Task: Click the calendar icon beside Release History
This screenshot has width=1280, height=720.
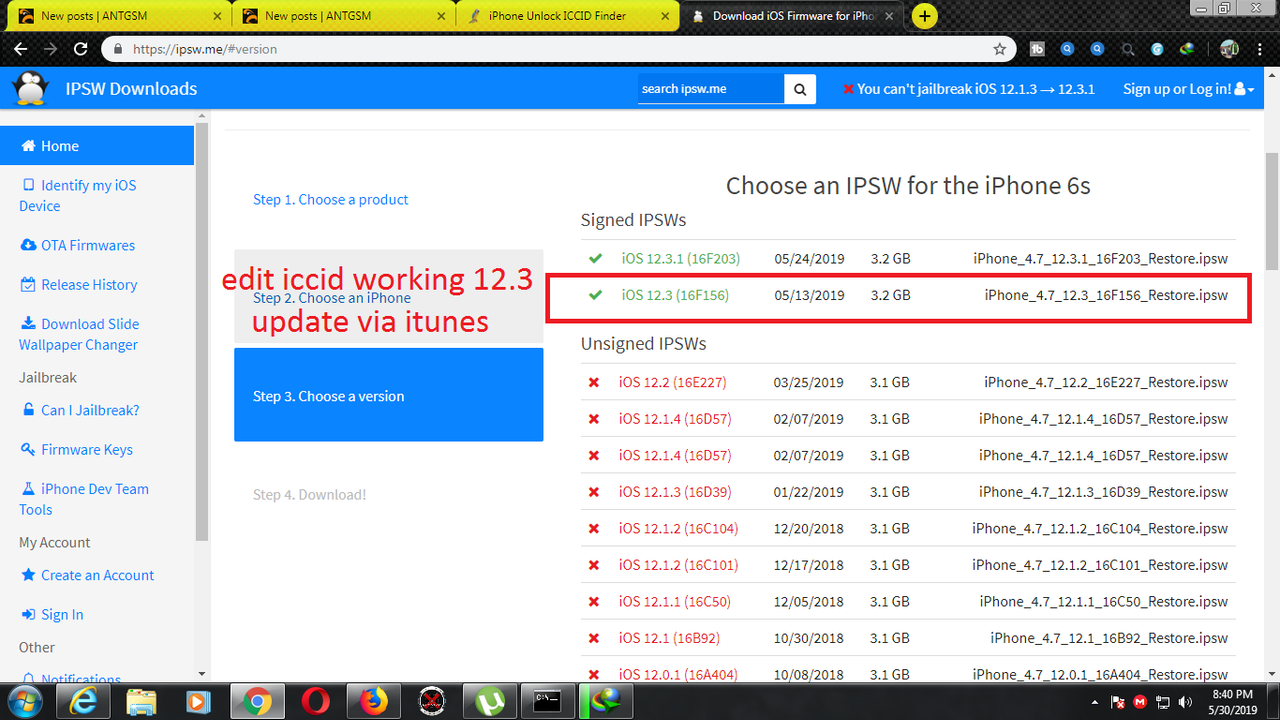Action: click(x=28, y=285)
